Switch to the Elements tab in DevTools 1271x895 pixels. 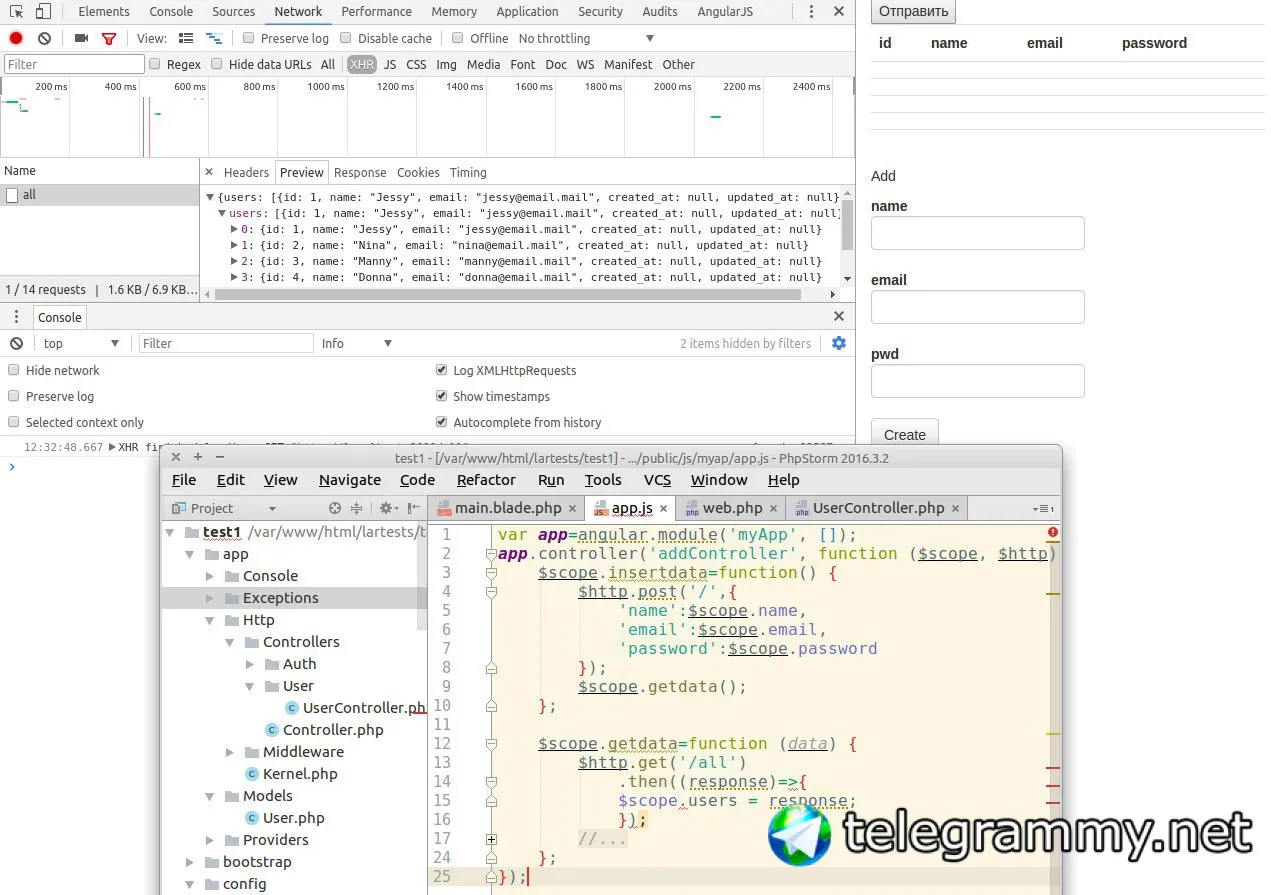point(104,11)
